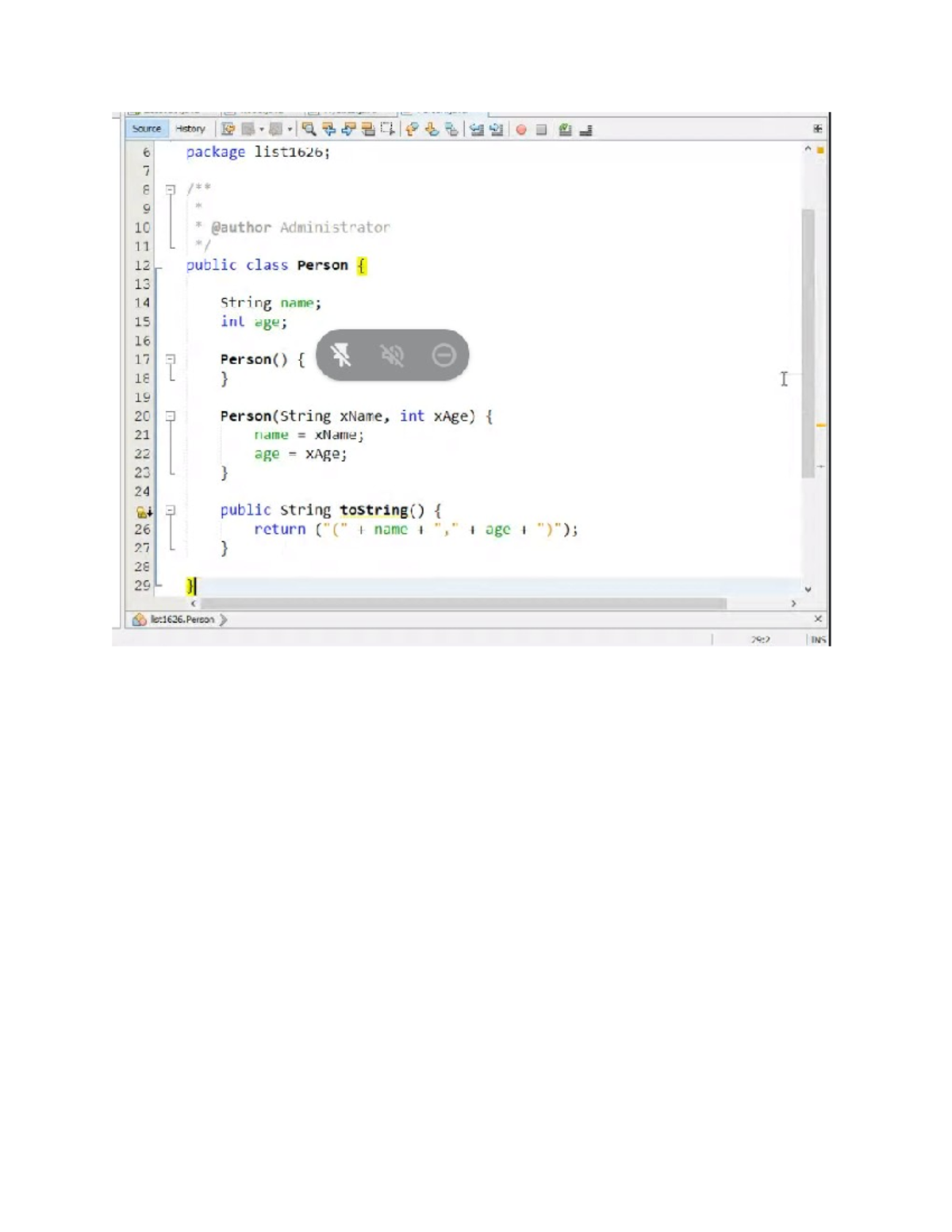Select the Source tab
Viewport: 952px width, 1232px height.
click(x=147, y=129)
